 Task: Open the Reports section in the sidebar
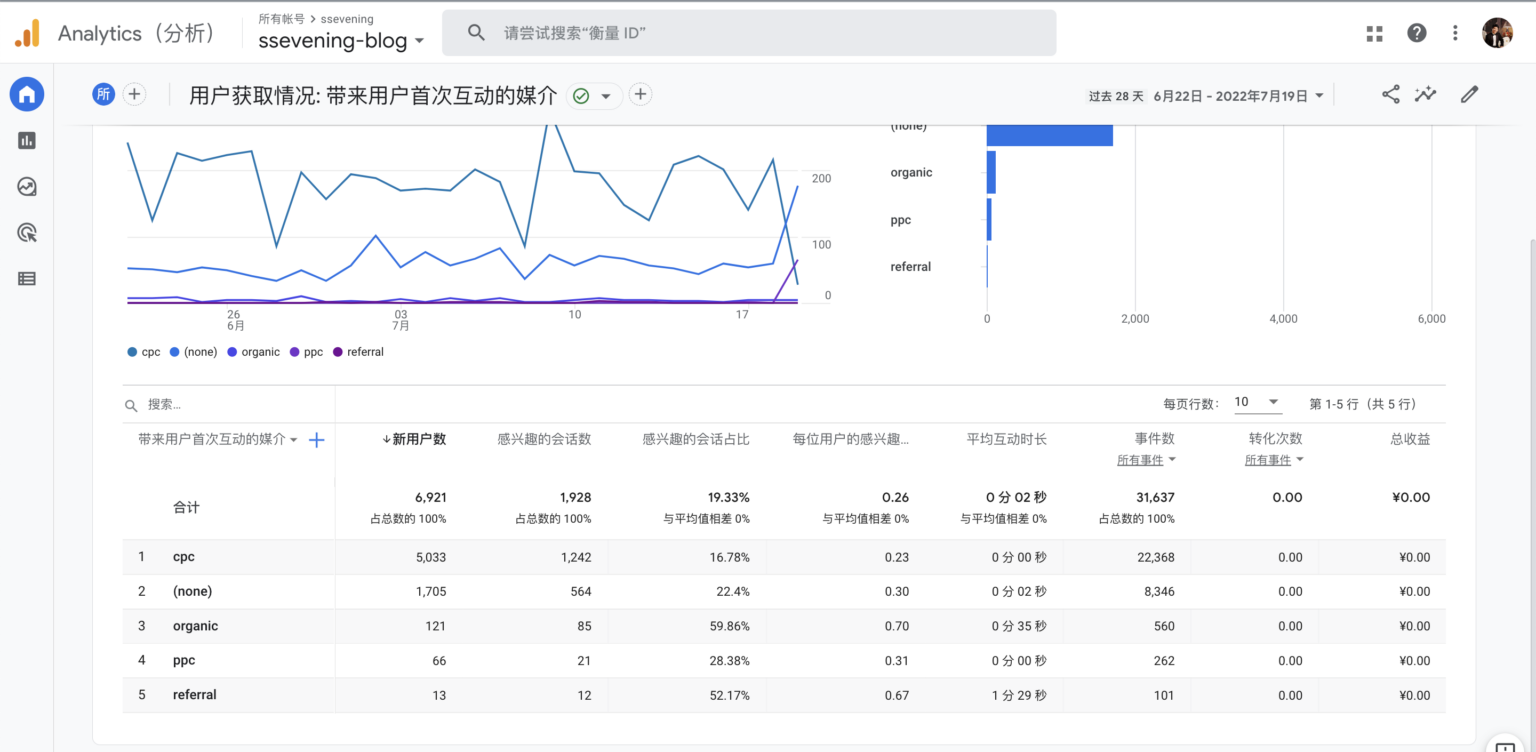tap(26, 140)
